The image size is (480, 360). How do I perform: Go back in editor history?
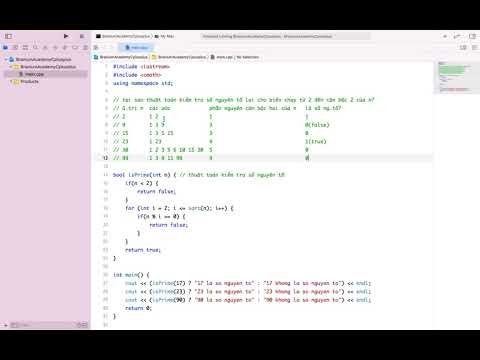[105, 48]
